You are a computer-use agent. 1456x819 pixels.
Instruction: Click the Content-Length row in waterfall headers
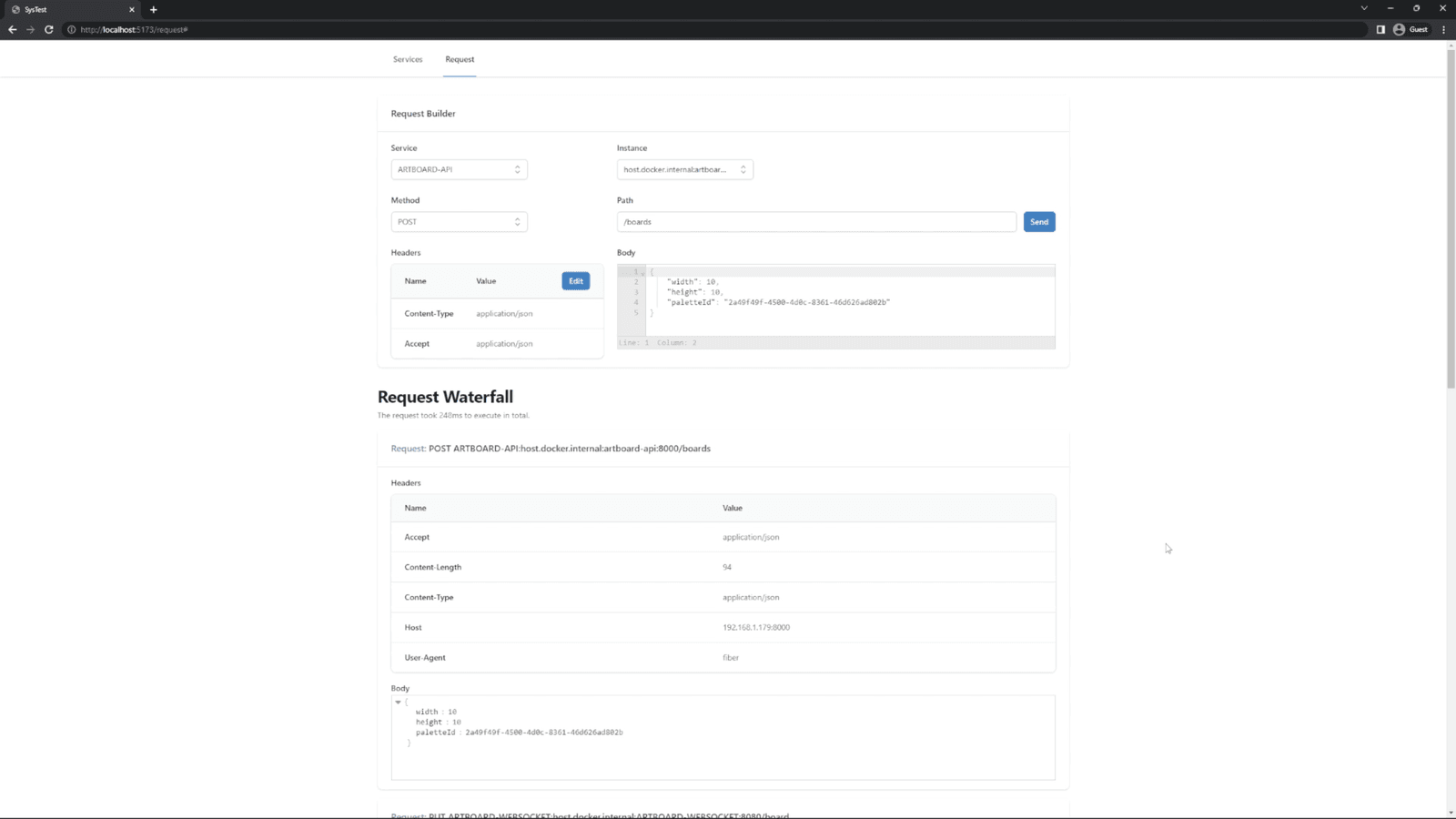723,567
